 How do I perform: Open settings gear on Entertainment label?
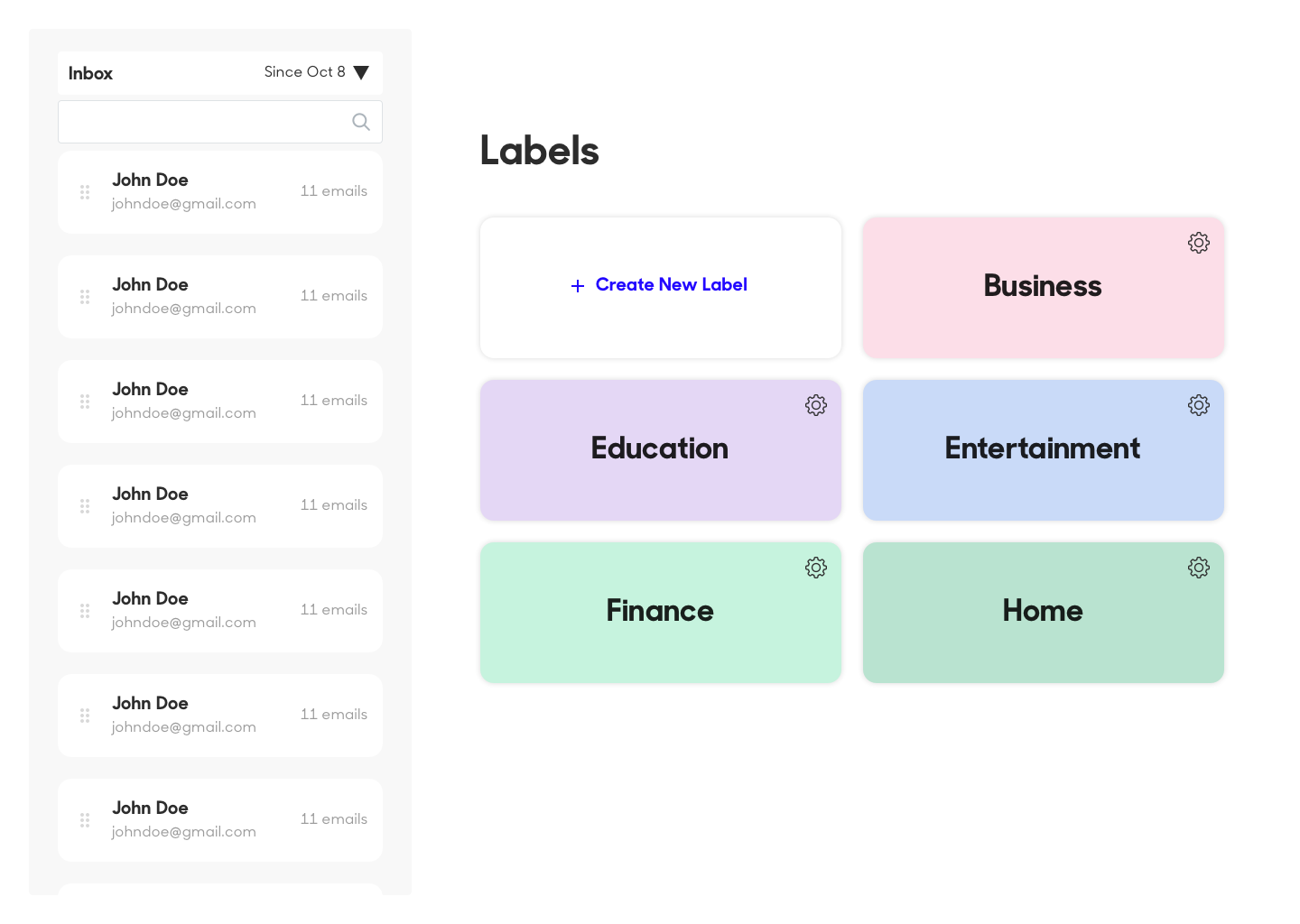coord(1199,405)
